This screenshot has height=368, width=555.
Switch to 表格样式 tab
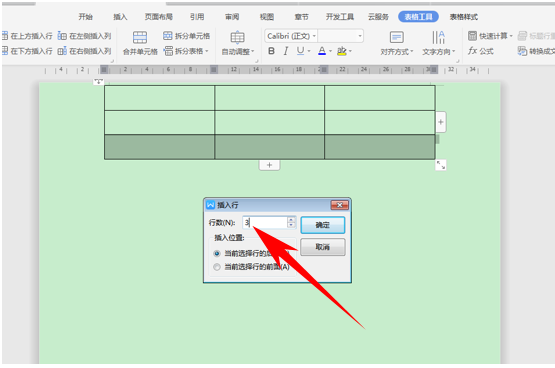click(464, 17)
